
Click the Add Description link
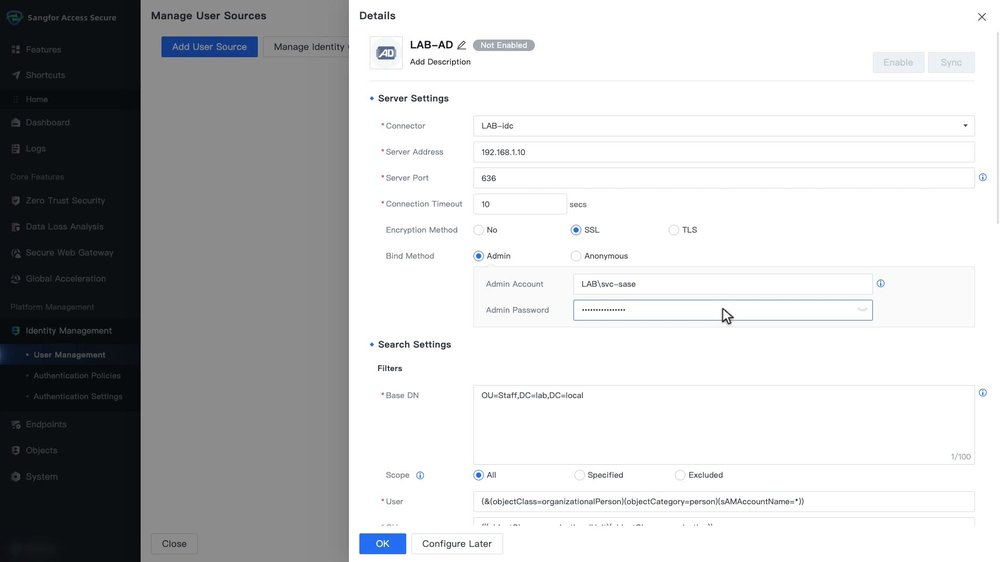pos(440,62)
